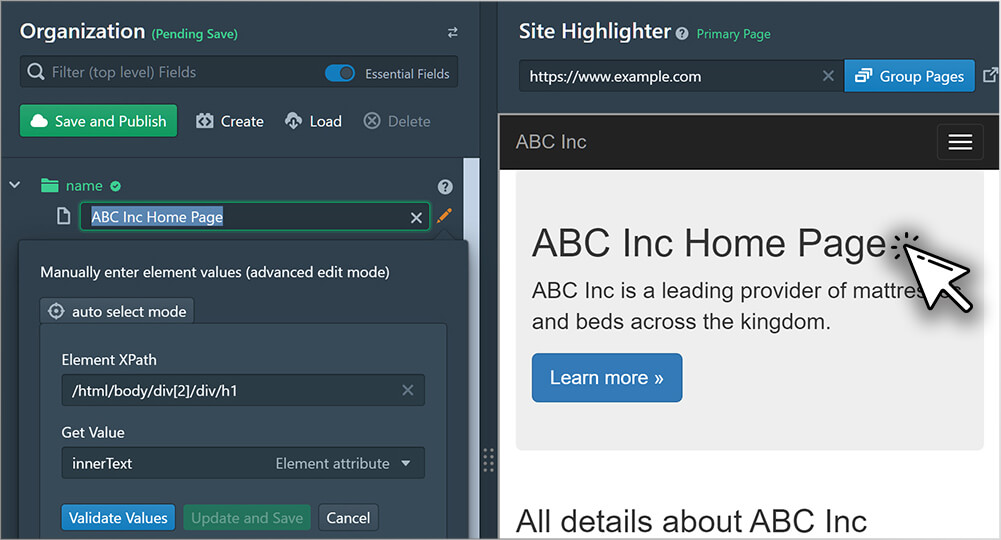Click the ABC Inc Home Page heading in preview
Image resolution: width=1001 pixels, height=540 pixels.
709,243
